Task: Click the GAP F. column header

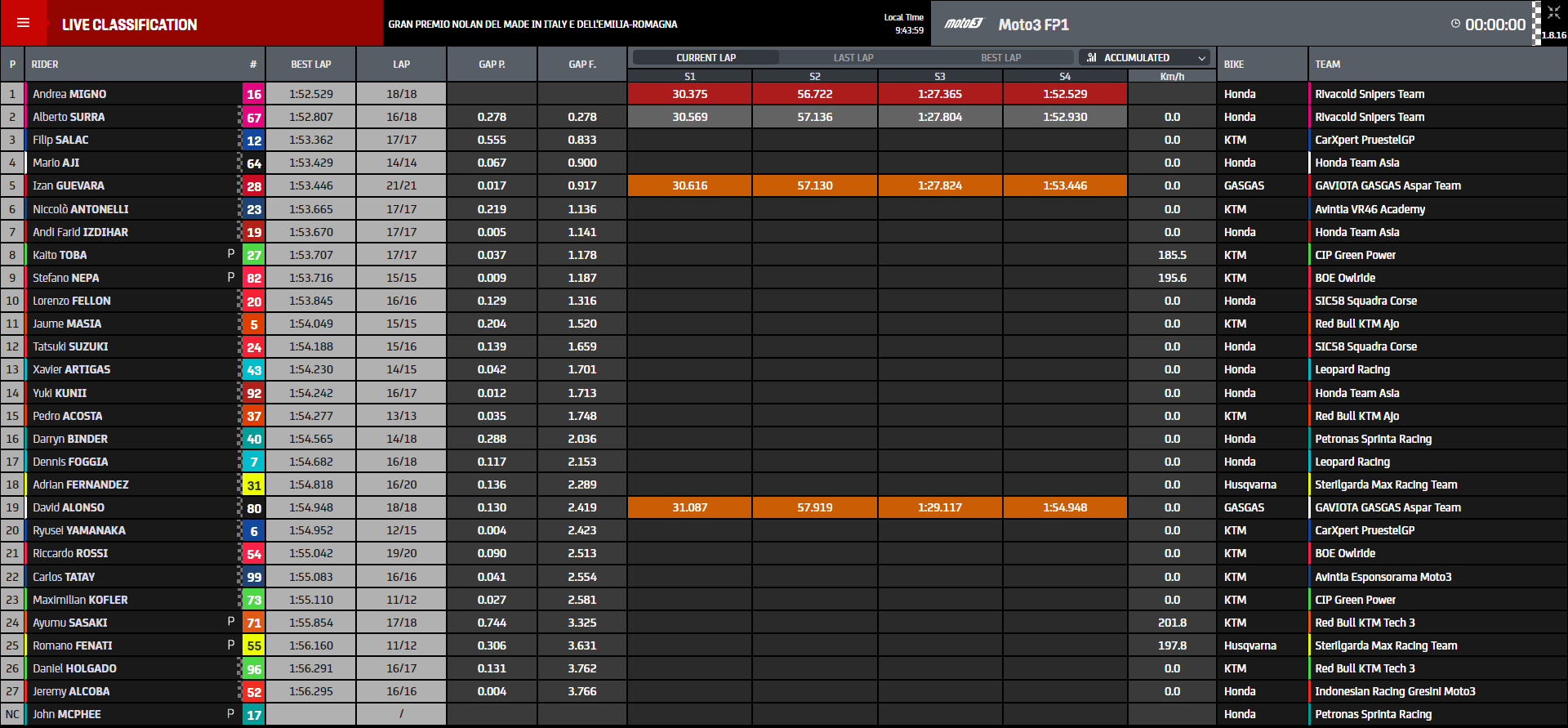Action: tap(582, 64)
